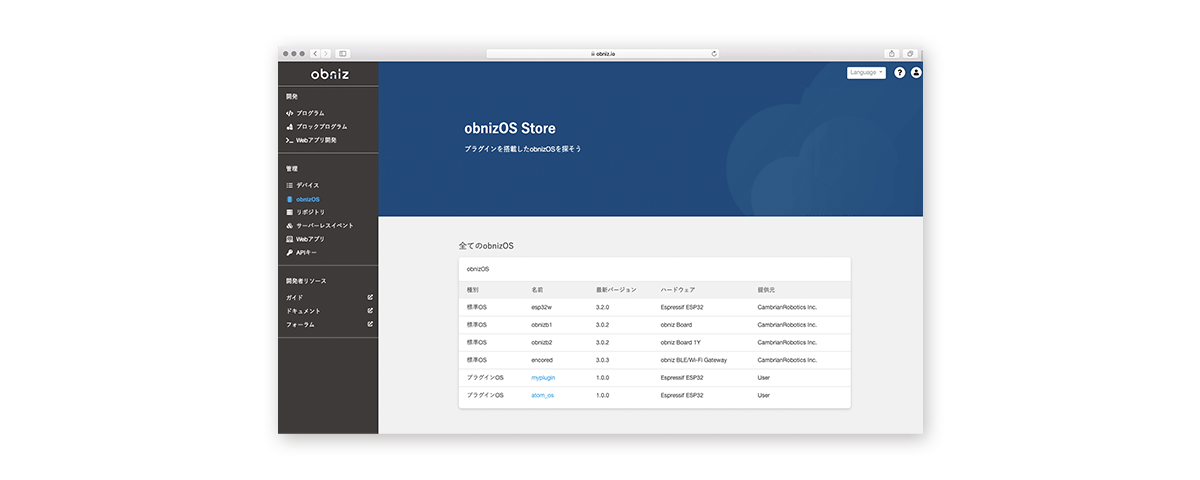Click the obniz.io address bar

click(603, 53)
